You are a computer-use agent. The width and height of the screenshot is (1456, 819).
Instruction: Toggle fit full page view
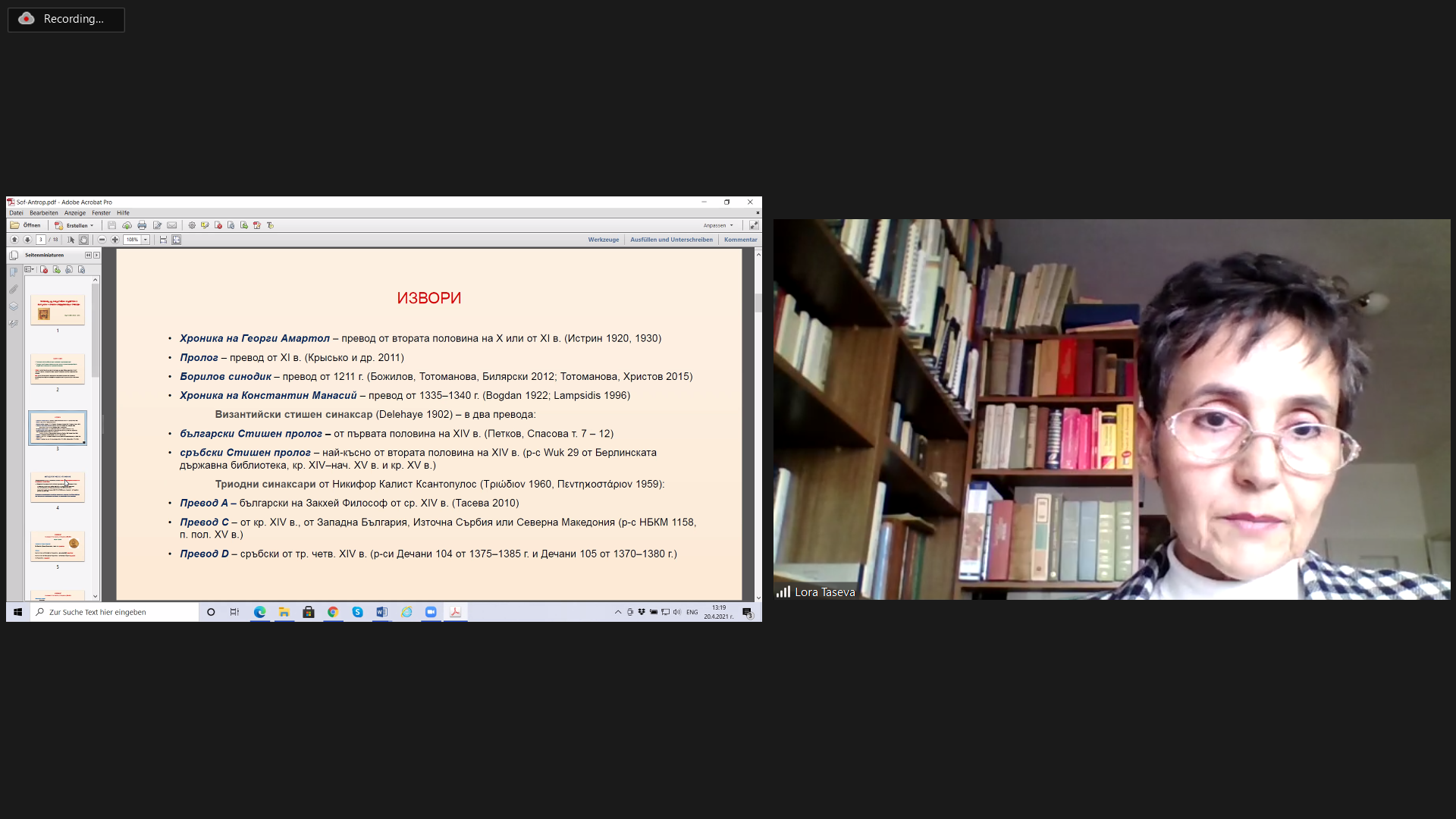[177, 240]
